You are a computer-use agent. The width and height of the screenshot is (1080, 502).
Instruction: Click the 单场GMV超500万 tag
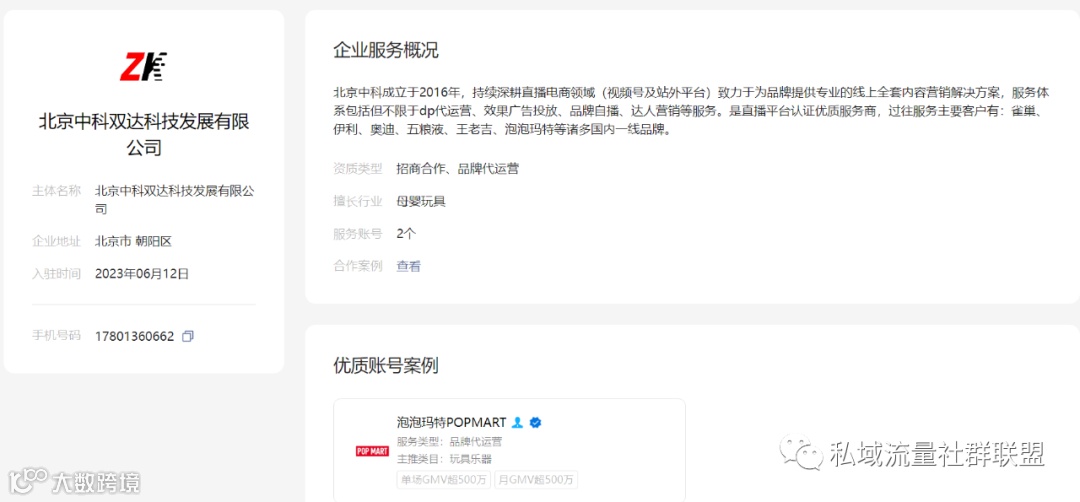pyautogui.click(x=444, y=480)
